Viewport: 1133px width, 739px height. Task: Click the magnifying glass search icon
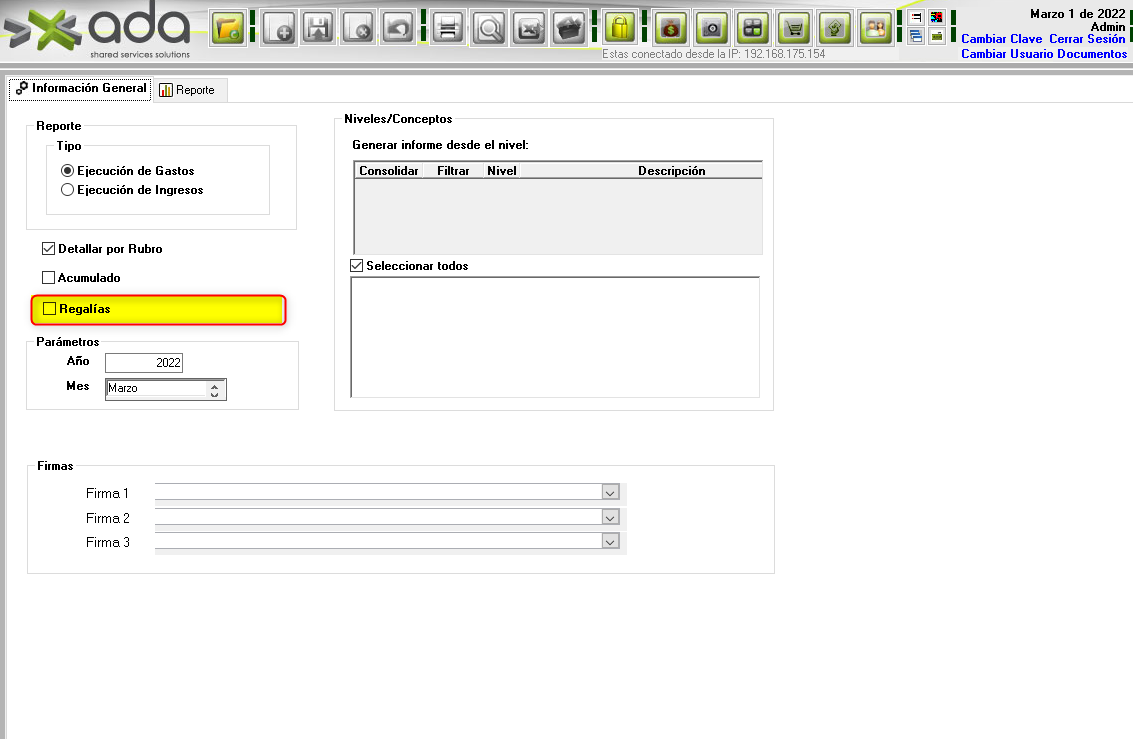pyautogui.click(x=489, y=28)
